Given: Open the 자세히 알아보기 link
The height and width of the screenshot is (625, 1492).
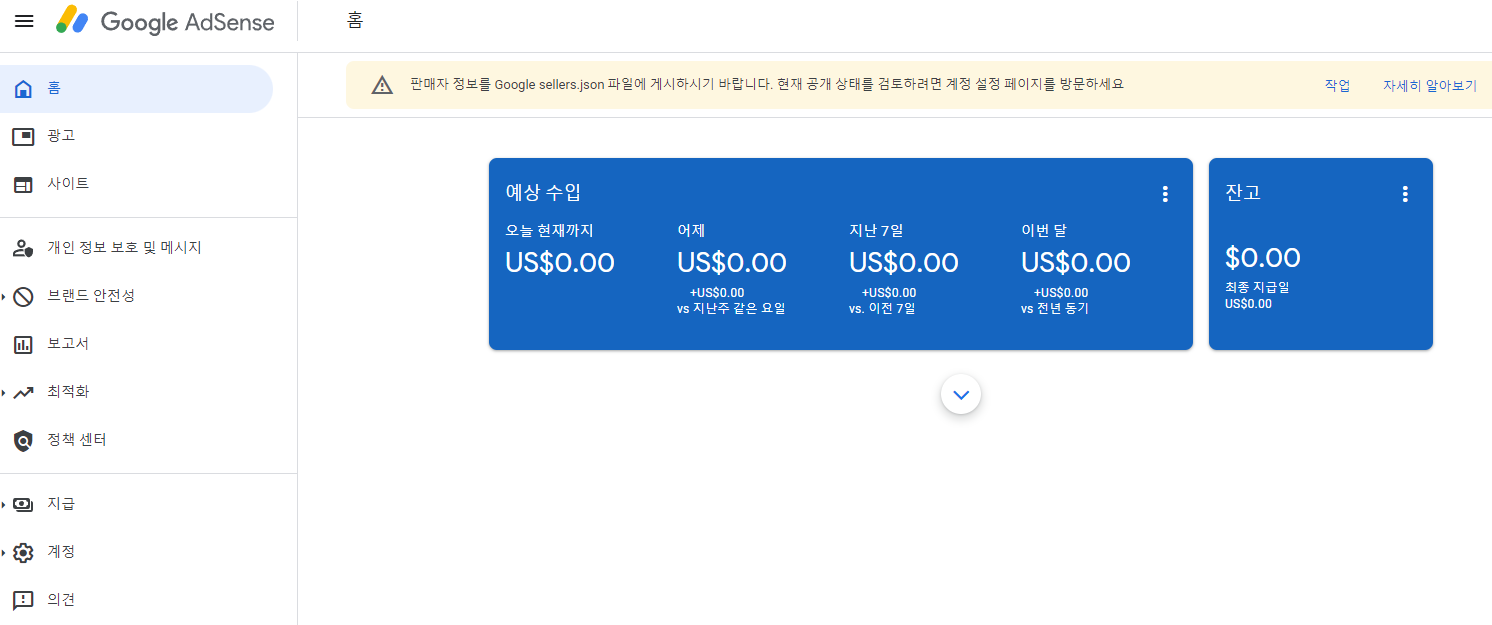Looking at the screenshot, I should [1429, 85].
